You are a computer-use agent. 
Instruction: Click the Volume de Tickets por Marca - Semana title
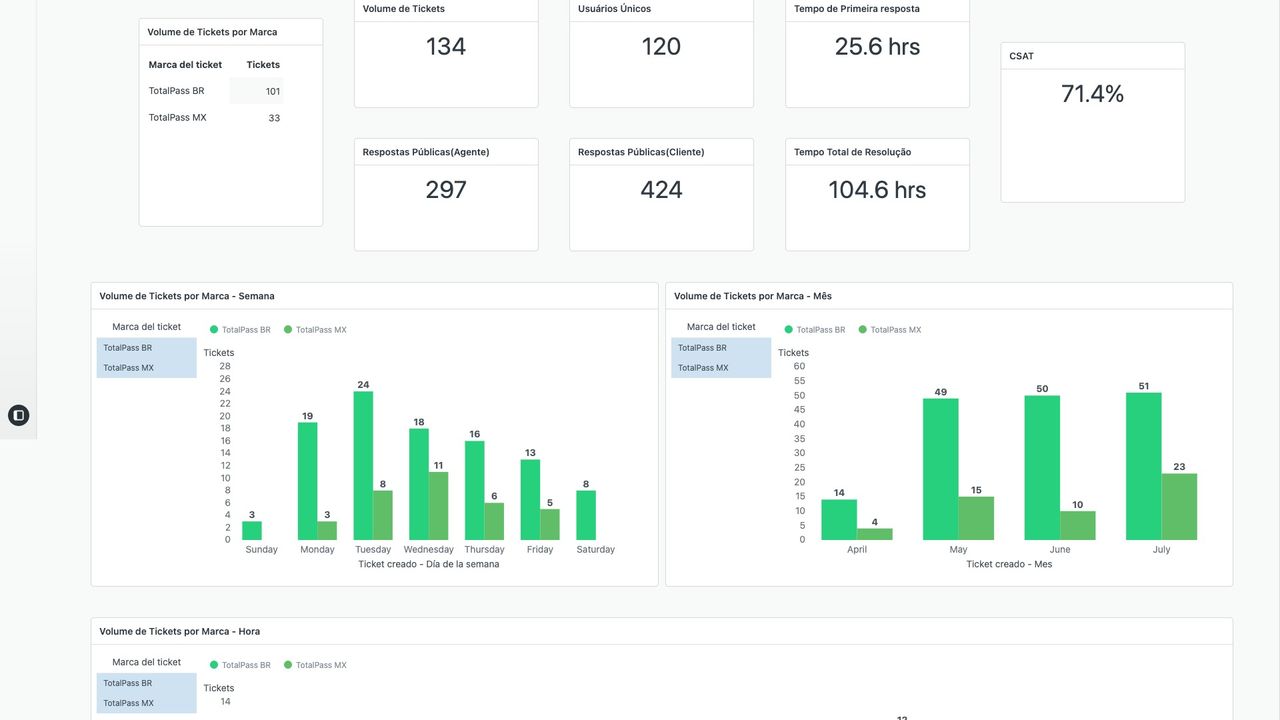pyautogui.click(x=187, y=296)
